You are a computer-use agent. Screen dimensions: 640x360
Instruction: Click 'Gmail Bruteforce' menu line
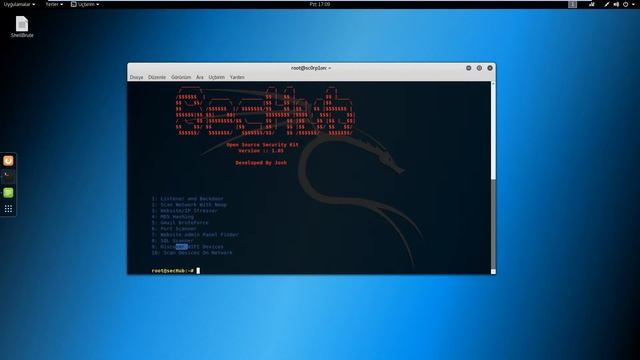point(180,223)
